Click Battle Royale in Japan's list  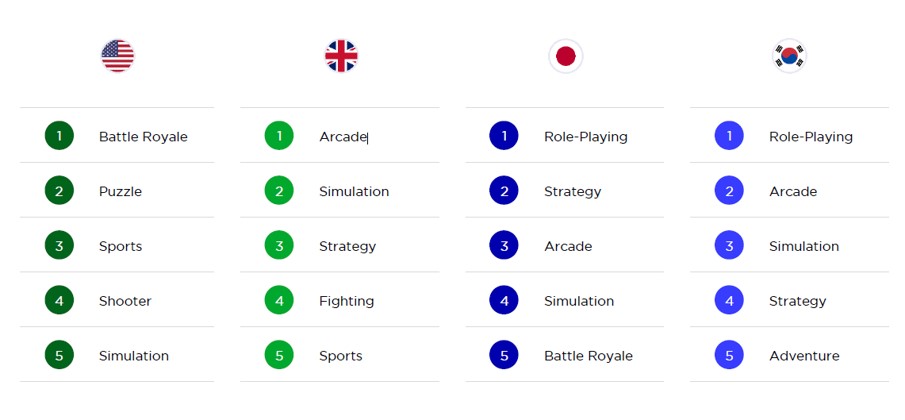588,356
